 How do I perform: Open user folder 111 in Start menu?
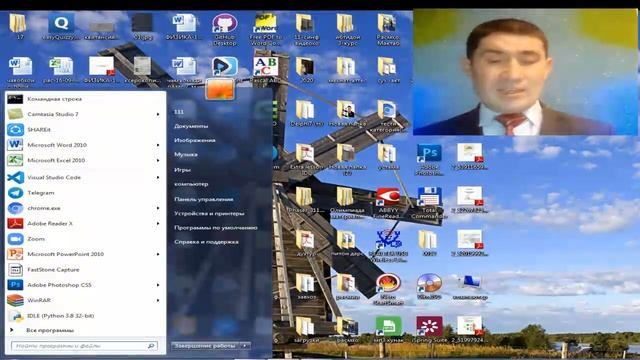(x=179, y=112)
